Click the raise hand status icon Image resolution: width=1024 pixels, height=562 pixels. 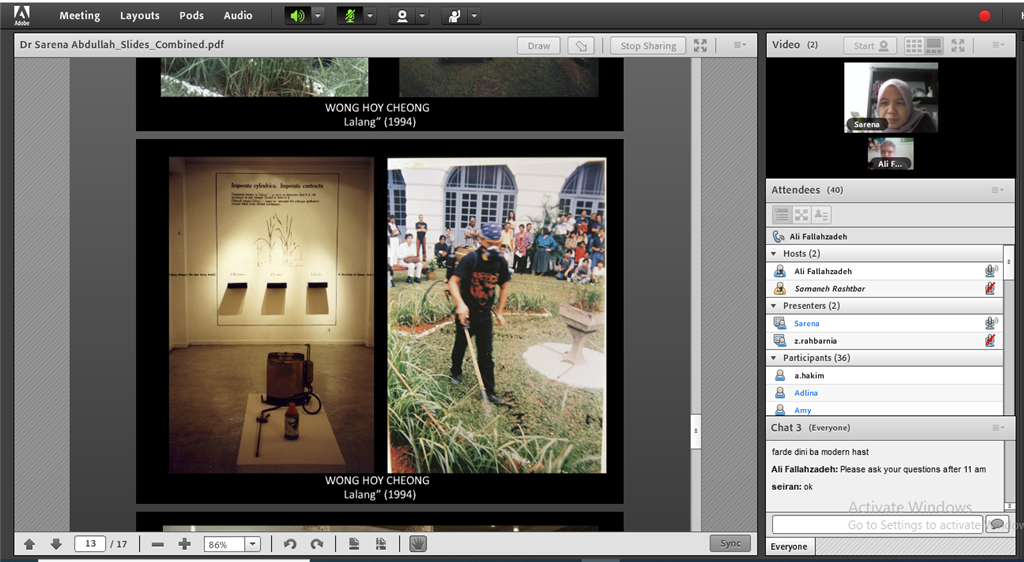coord(455,16)
